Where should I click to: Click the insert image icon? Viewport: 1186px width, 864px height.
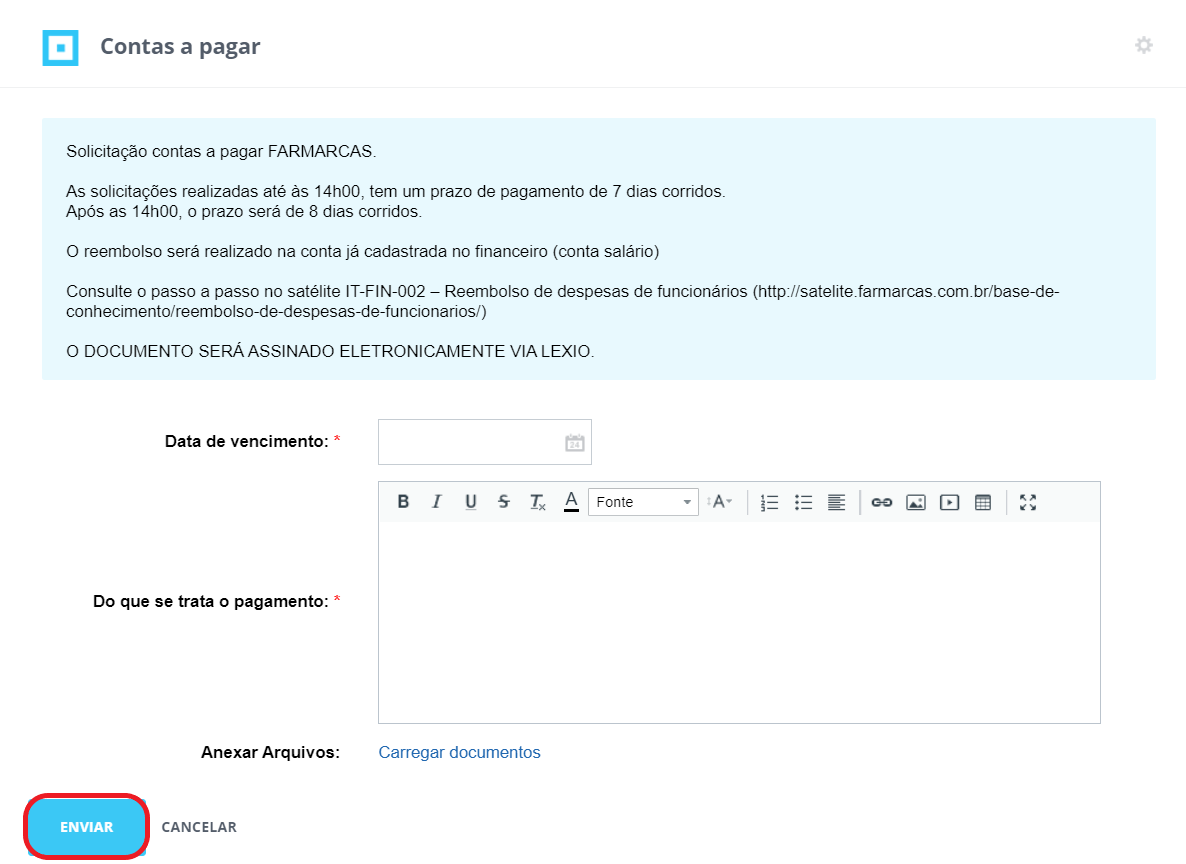[x=915, y=502]
